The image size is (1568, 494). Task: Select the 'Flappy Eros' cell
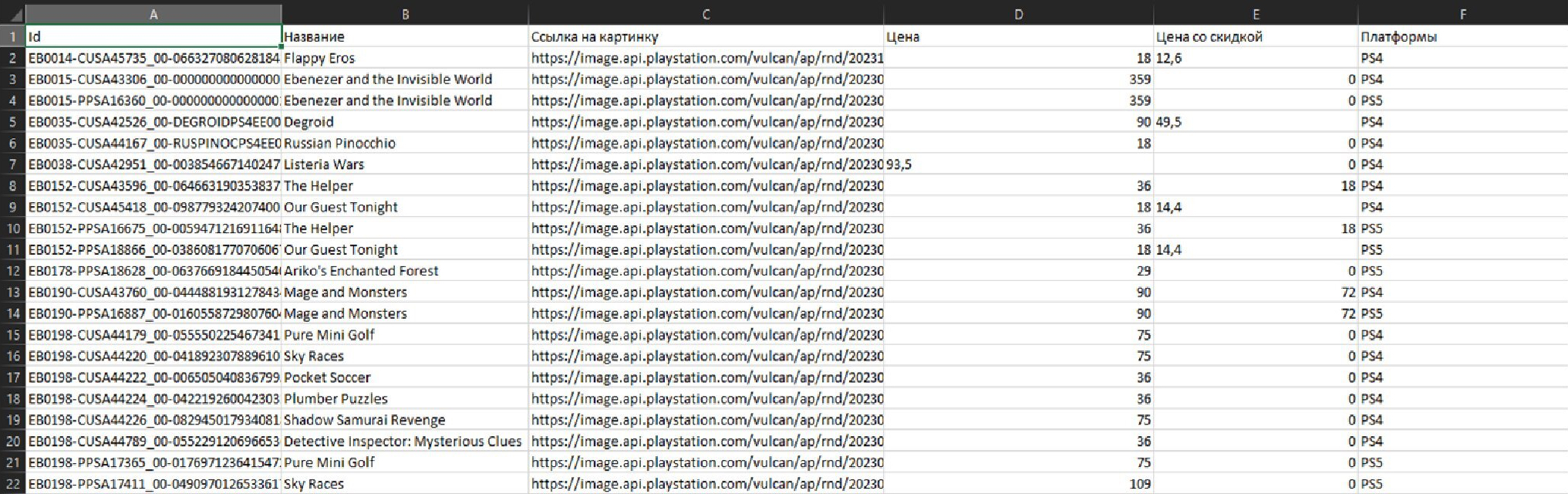click(x=405, y=58)
